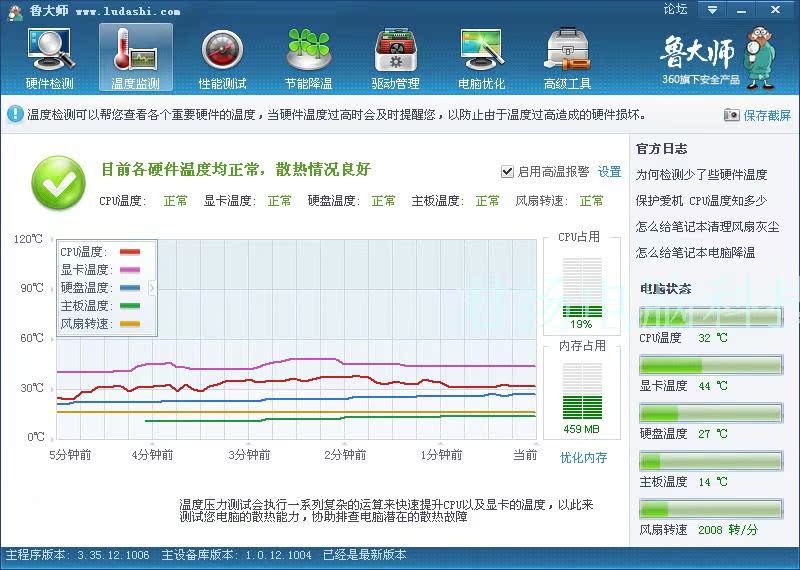Screen dimensions: 800x570
Task: Click the 电脑状态 section heading
Action: pos(665,289)
